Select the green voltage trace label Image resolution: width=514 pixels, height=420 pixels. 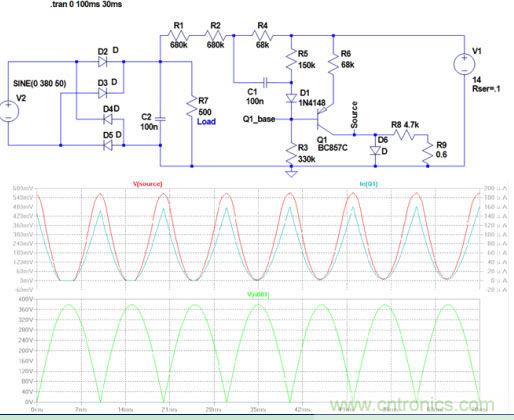click(258, 294)
